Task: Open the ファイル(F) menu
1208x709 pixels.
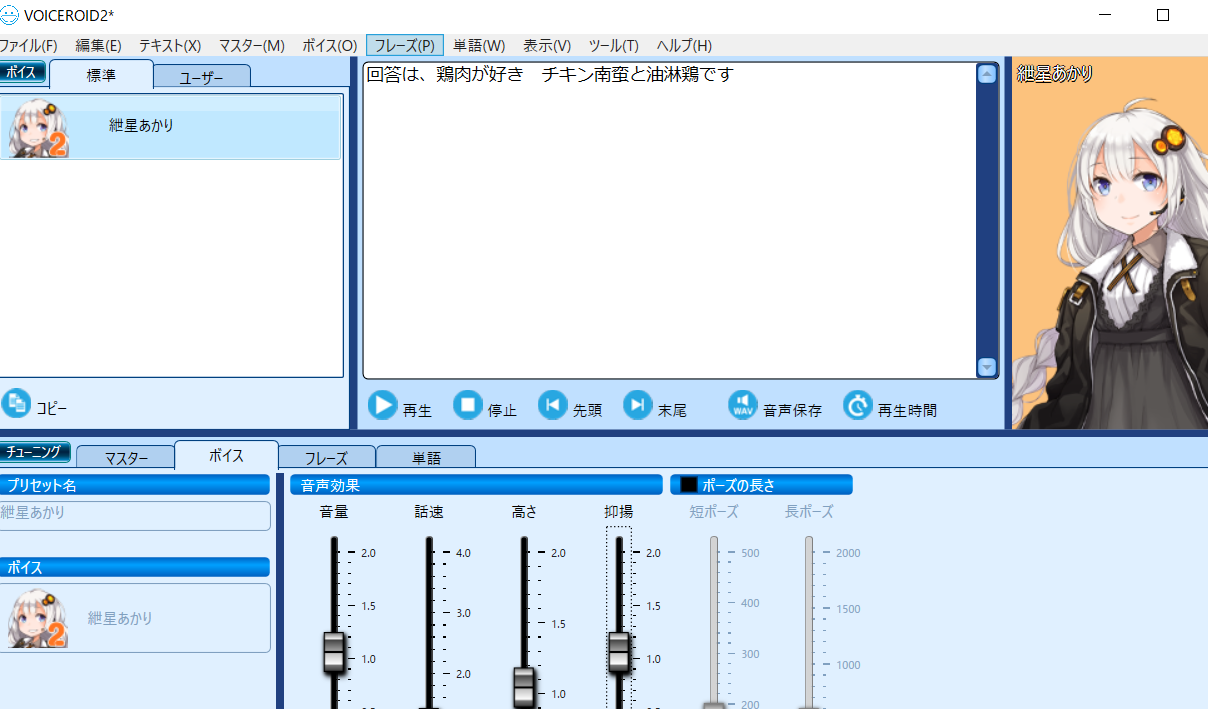Action: point(28,46)
